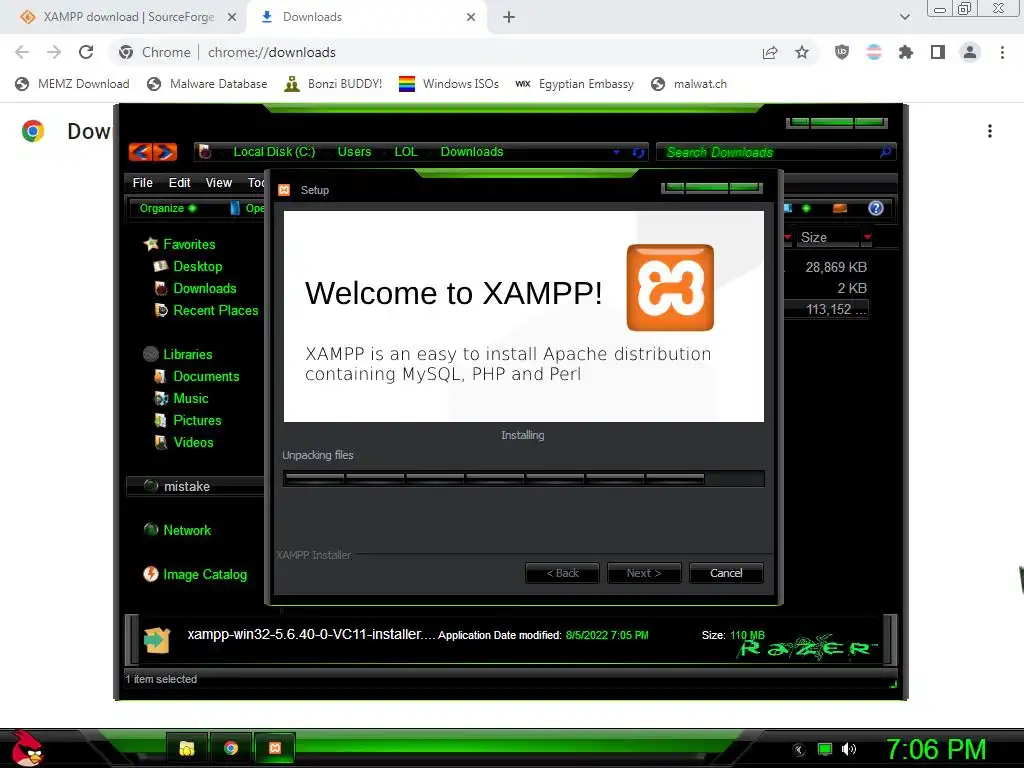
Task: Click the share page icon in address bar
Action: coord(770,52)
